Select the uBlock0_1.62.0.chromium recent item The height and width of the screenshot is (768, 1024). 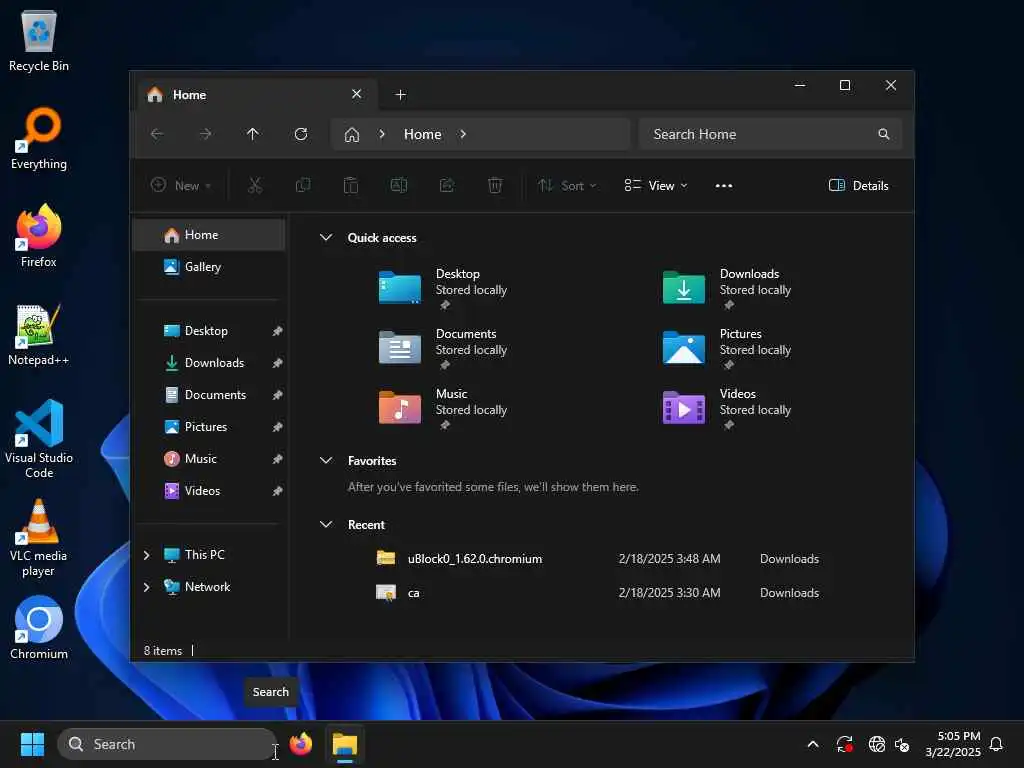(599, 558)
